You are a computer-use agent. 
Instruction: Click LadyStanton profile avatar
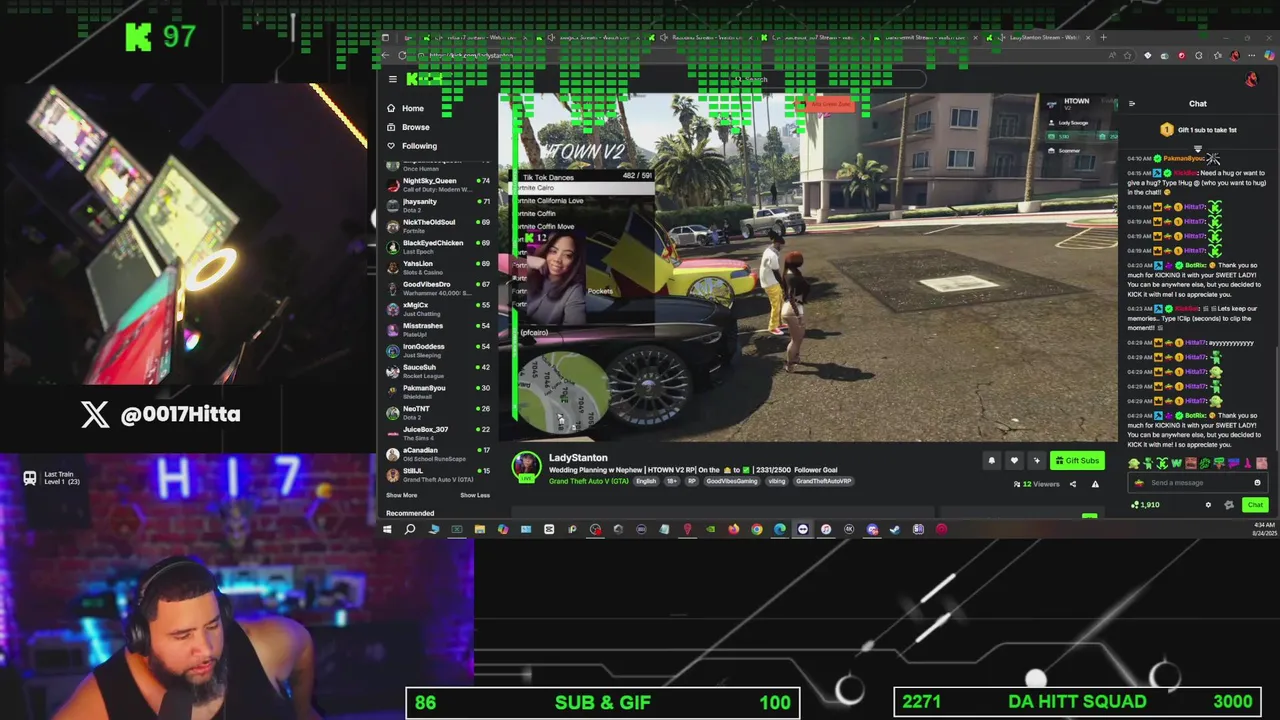coord(526,466)
